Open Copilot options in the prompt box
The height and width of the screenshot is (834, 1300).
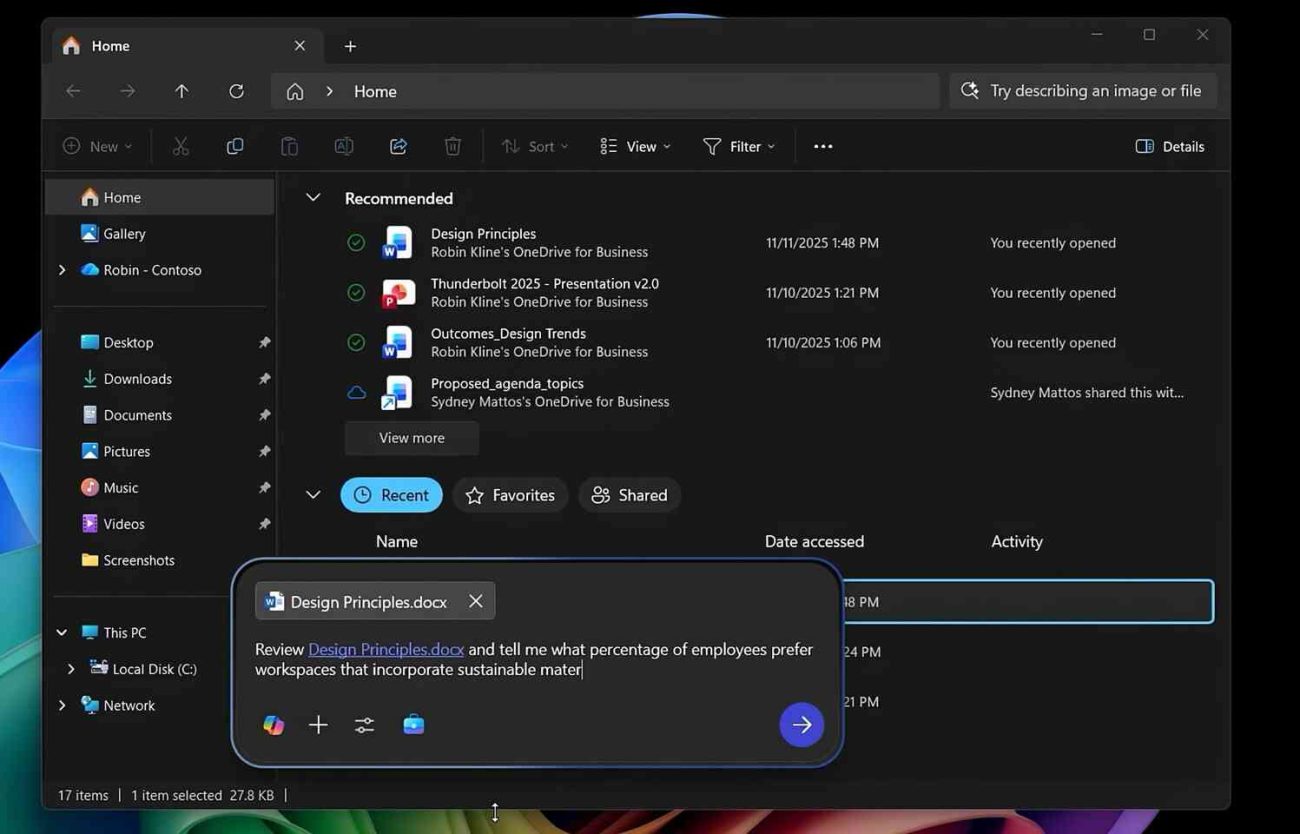(273, 724)
